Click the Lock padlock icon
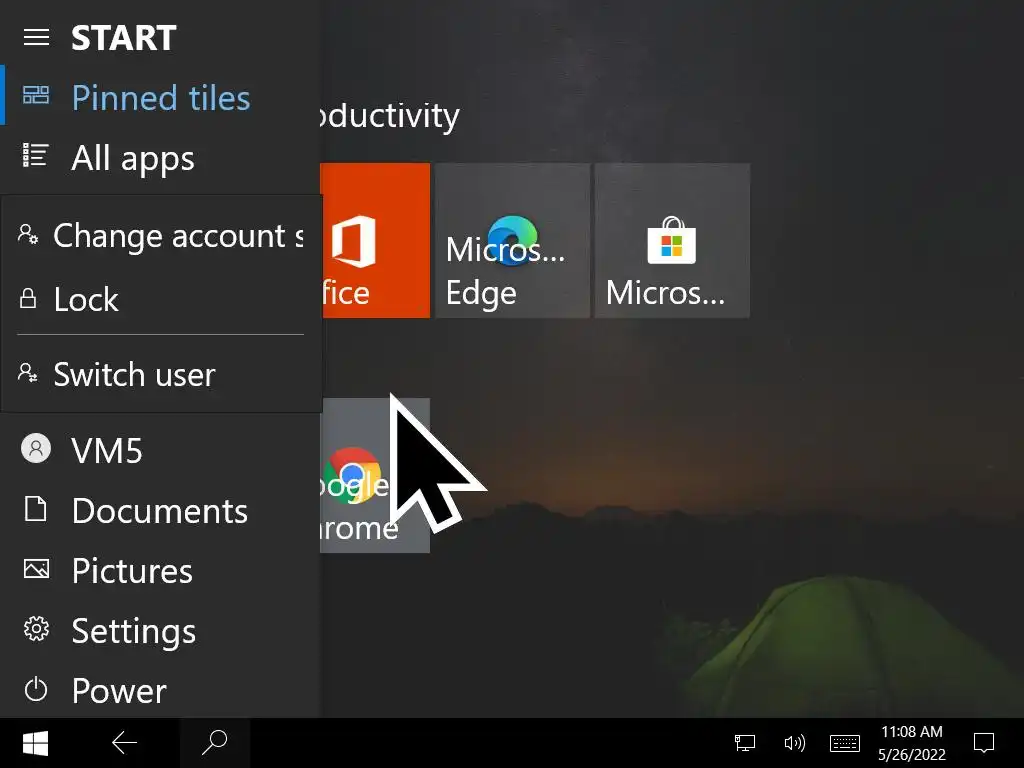 (27, 298)
